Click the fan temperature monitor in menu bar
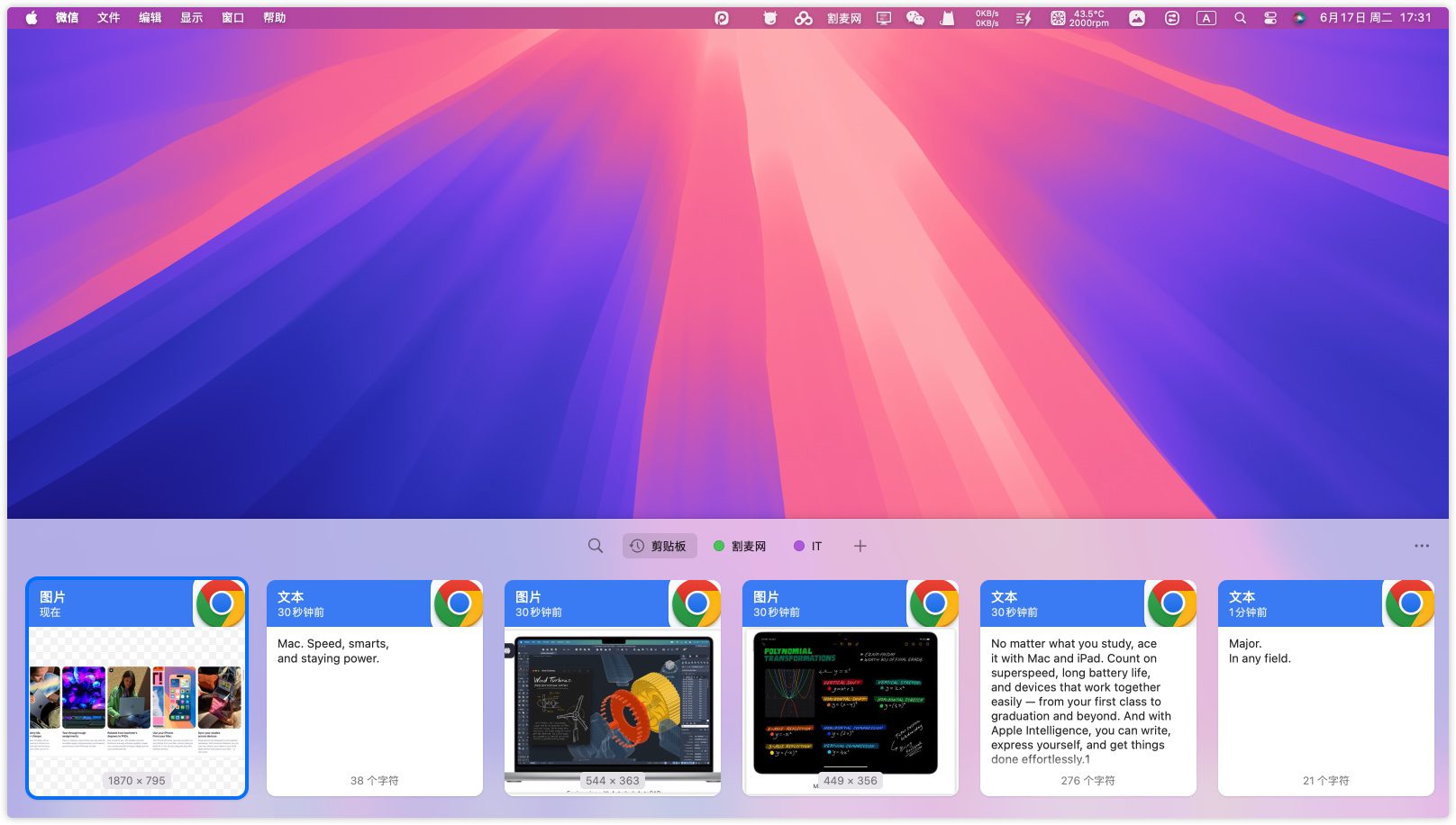Viewport: 1456px width, 825px height. coord(1079,18)
